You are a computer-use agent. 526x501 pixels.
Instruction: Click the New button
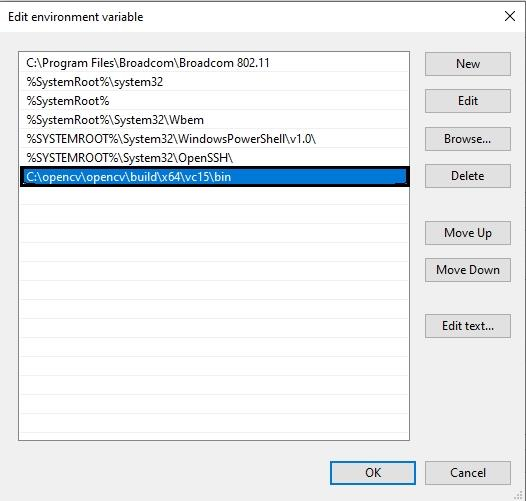coord(468,64)
